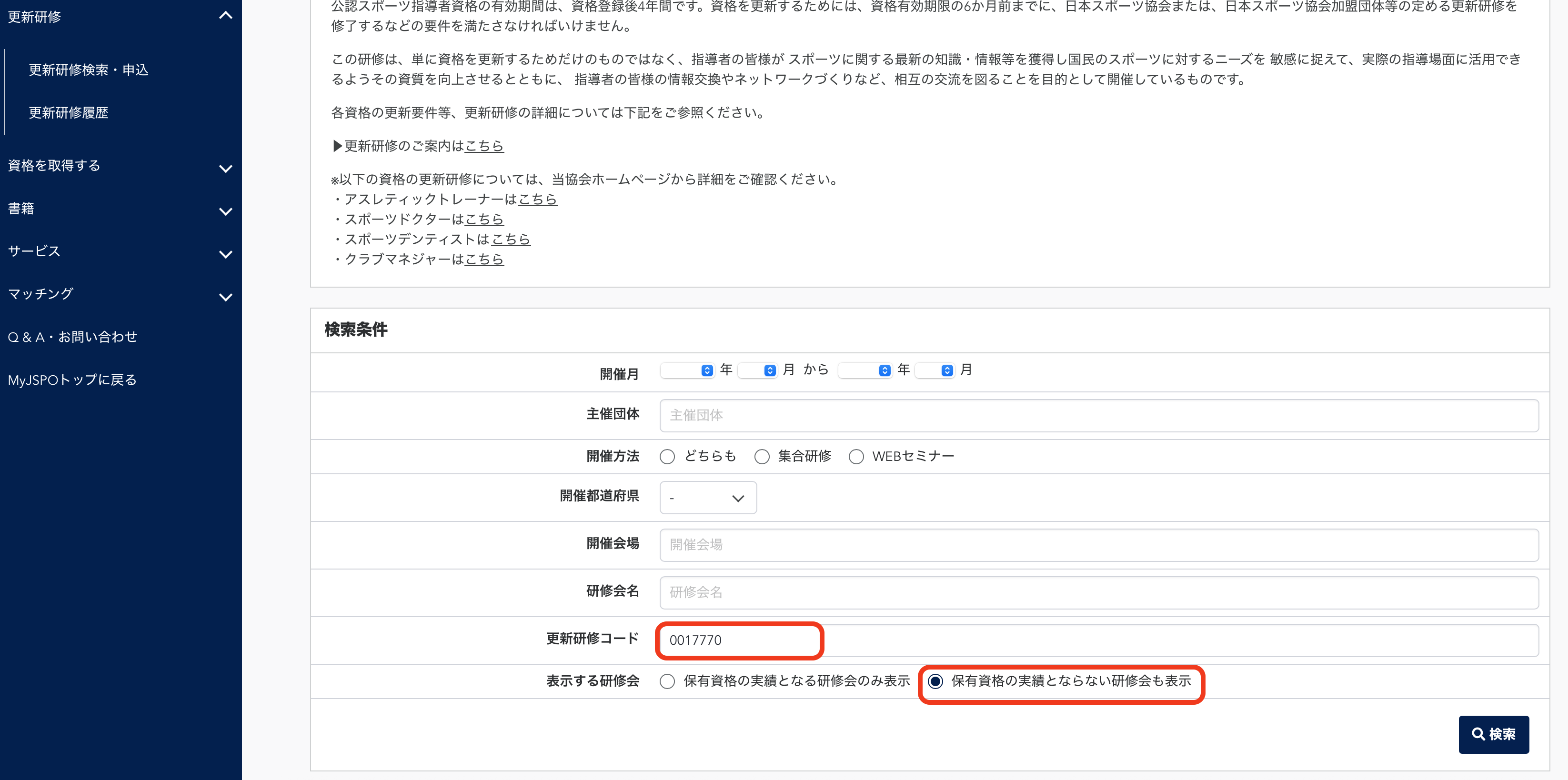Select the 集合研修 radio option
Image resolution: width=1568 pixels, height=780 pixels.
point(762,456)
